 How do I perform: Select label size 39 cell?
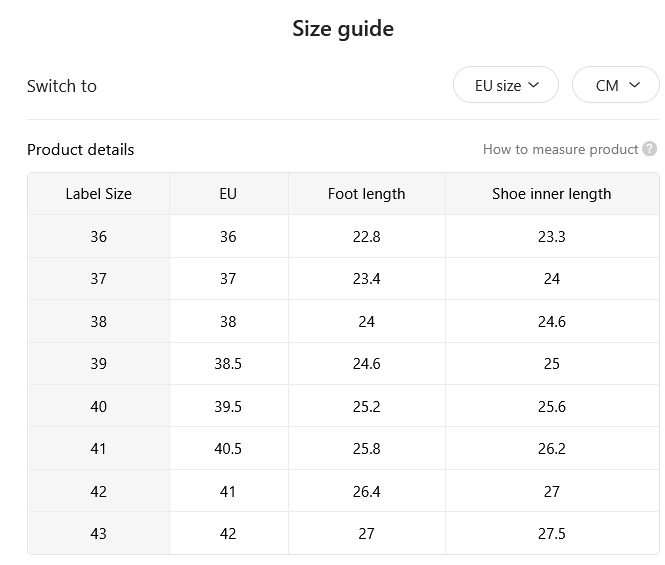pyautogui.click(x=98, y=364)
